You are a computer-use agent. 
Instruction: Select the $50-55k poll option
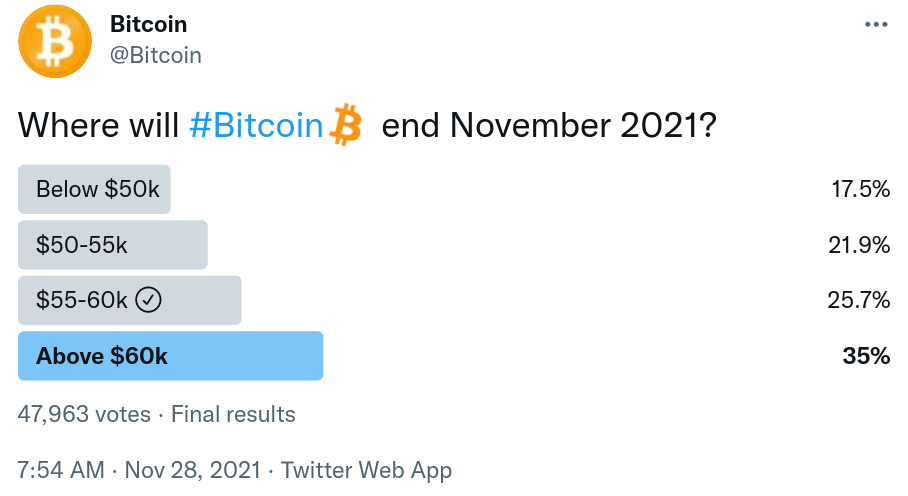click(x=112, y=245)
